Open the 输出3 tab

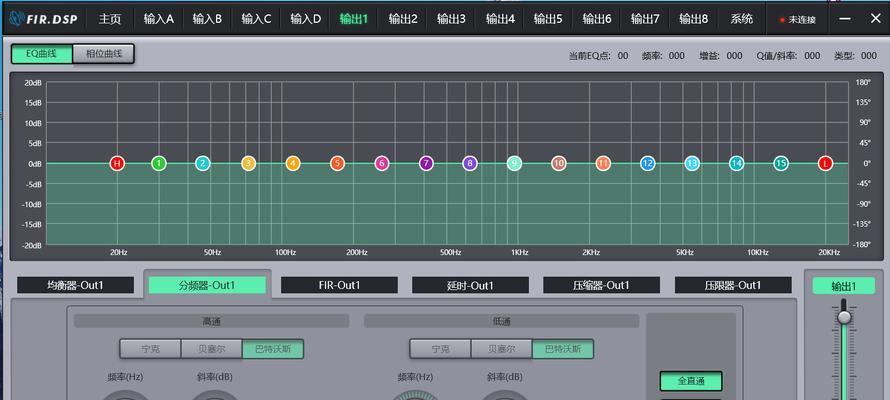[x=451, y=19]
